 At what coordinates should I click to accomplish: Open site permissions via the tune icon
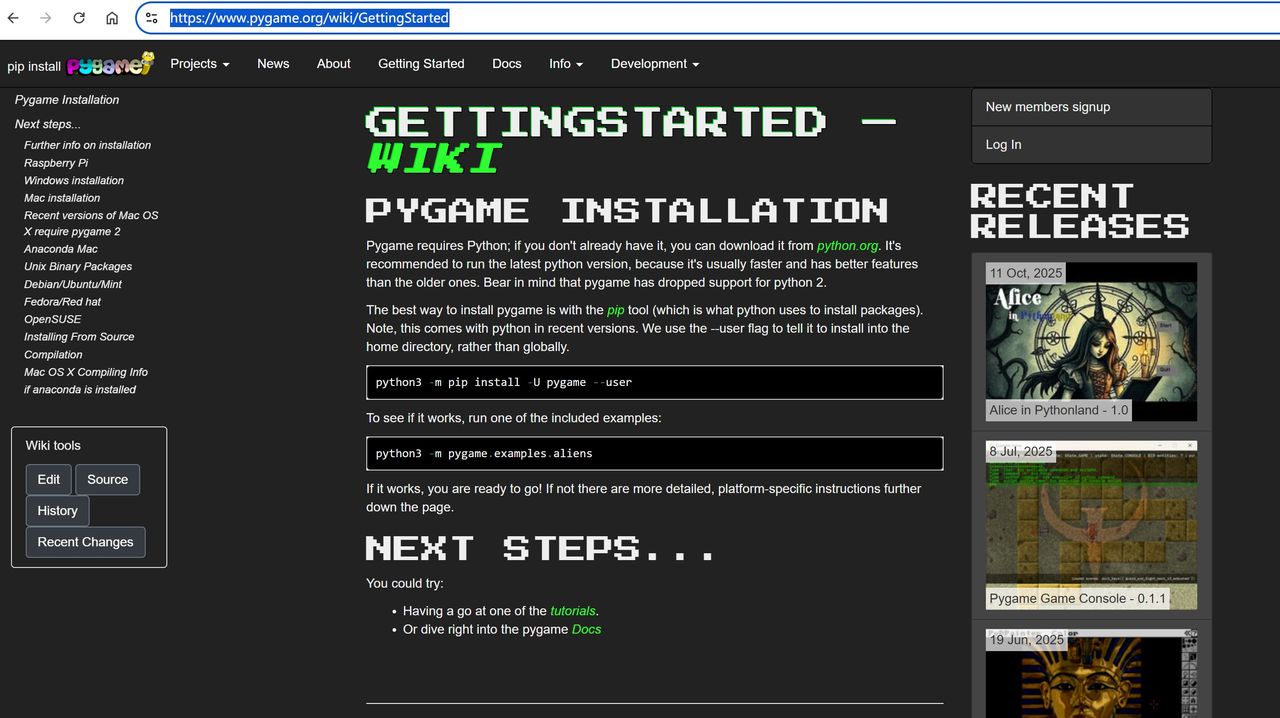pos(152,17)
